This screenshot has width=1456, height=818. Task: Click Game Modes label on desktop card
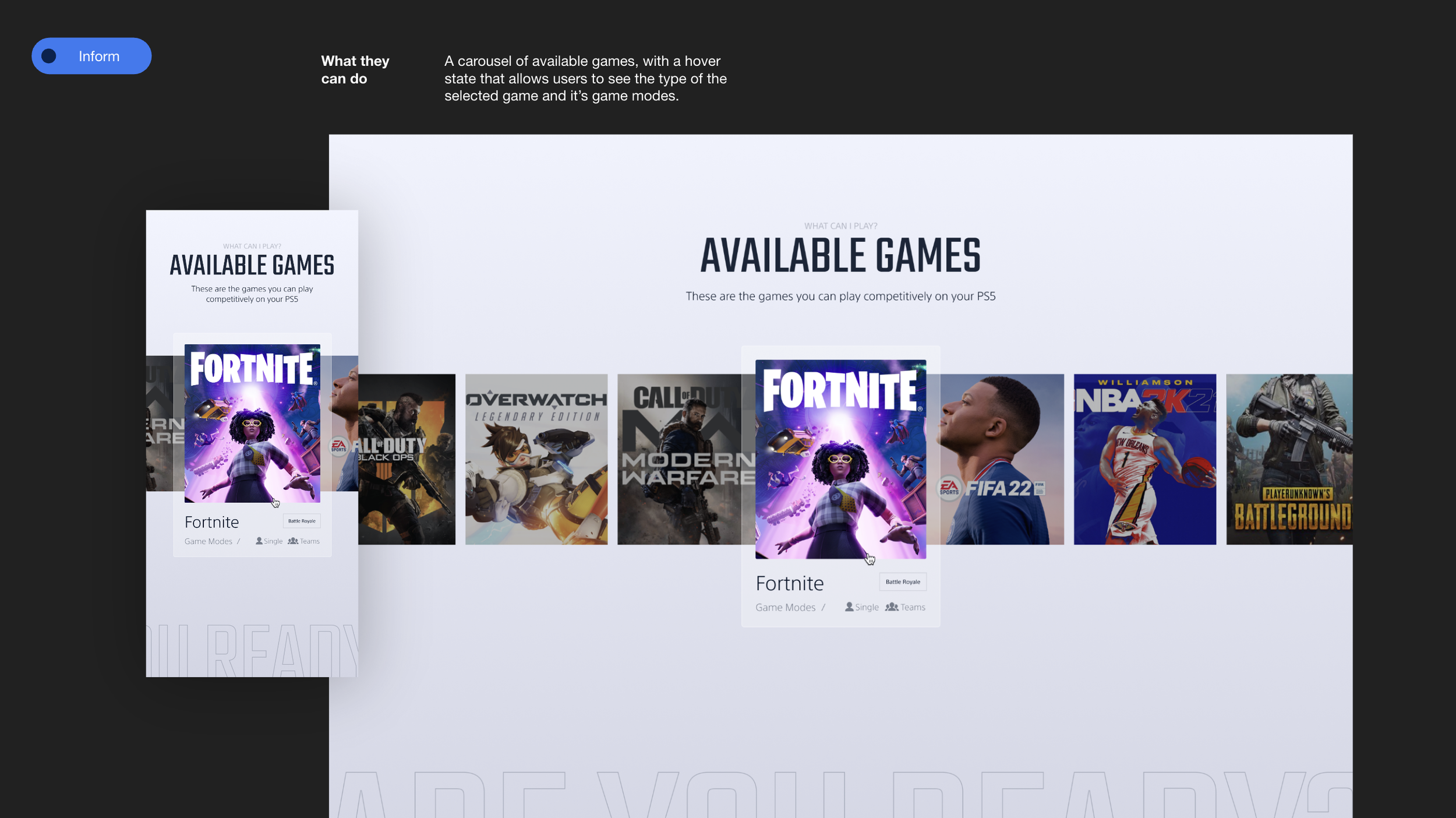tap(785, 607)
